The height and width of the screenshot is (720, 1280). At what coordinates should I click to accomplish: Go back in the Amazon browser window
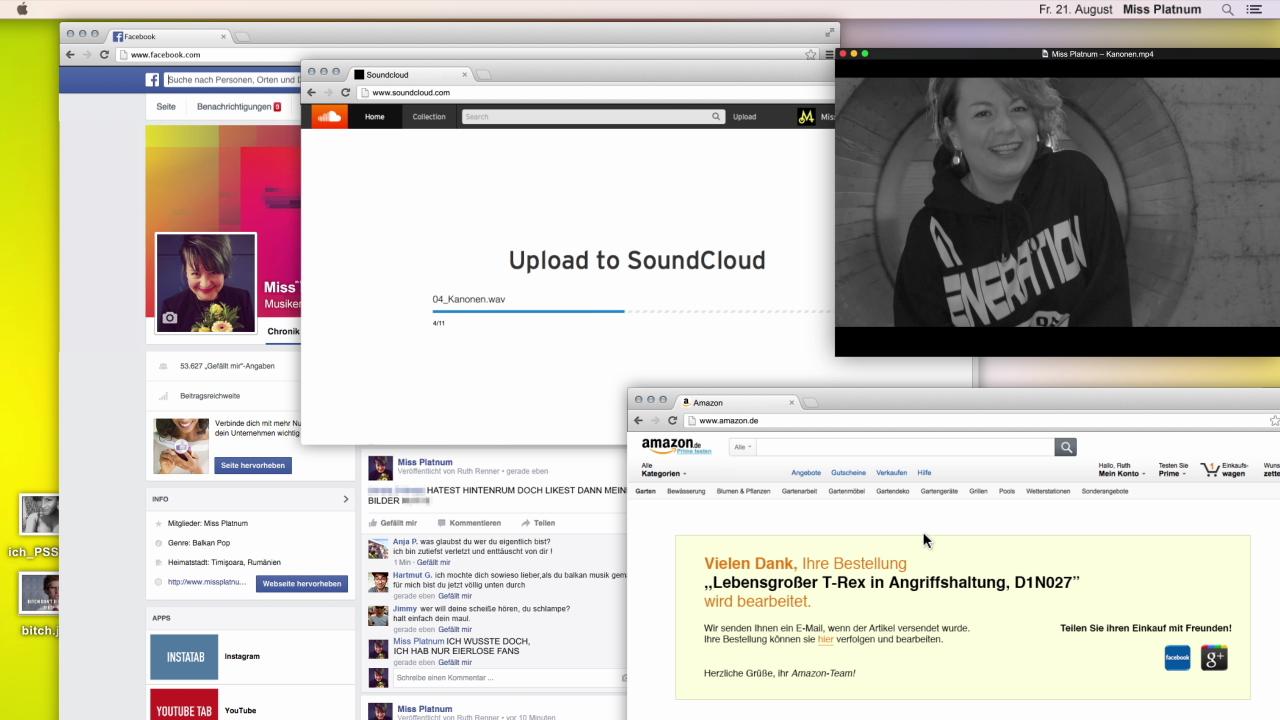pos(638,420)
